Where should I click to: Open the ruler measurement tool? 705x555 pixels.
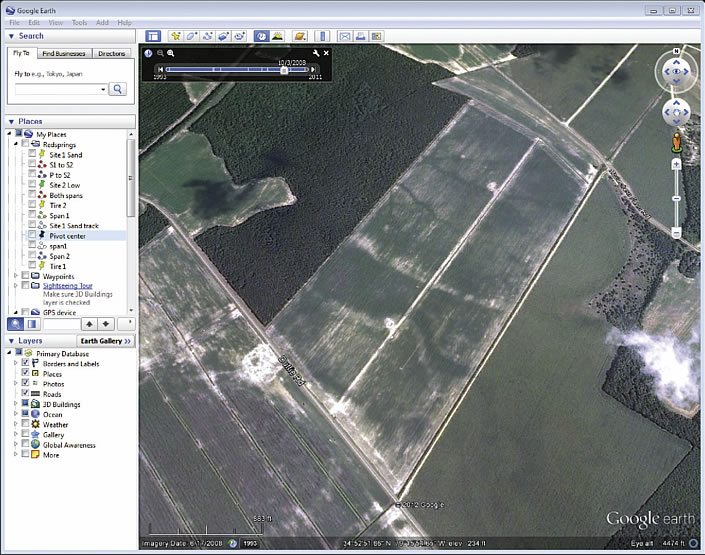point(322,36)
